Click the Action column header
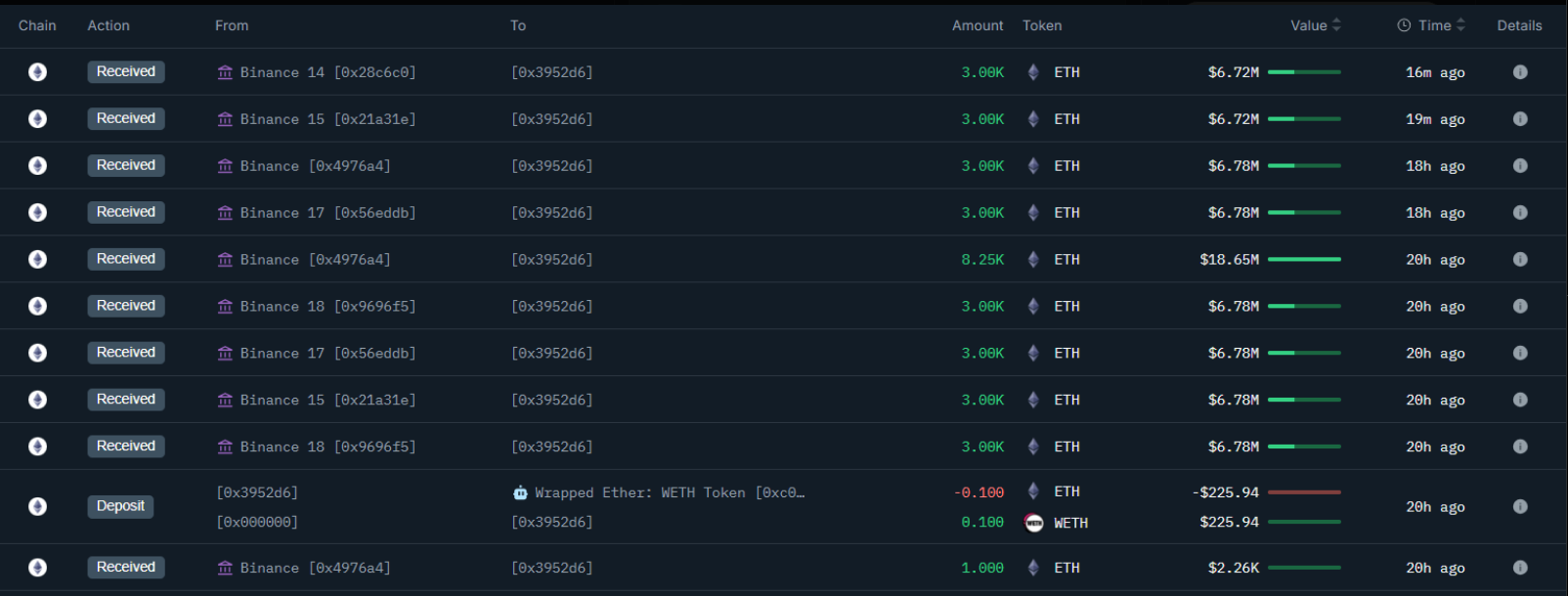 point(109,25)
